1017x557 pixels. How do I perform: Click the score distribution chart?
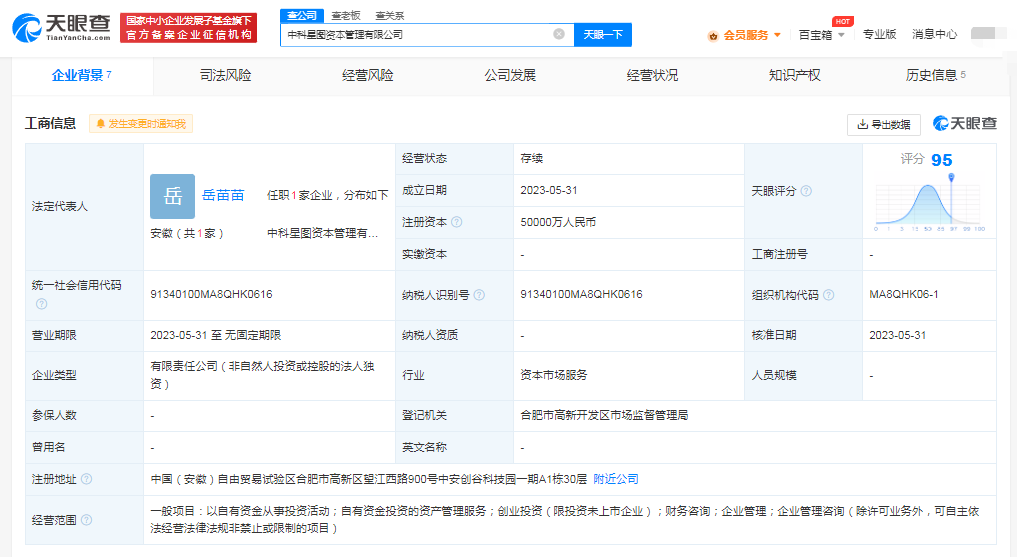click(x=929, y=203)
